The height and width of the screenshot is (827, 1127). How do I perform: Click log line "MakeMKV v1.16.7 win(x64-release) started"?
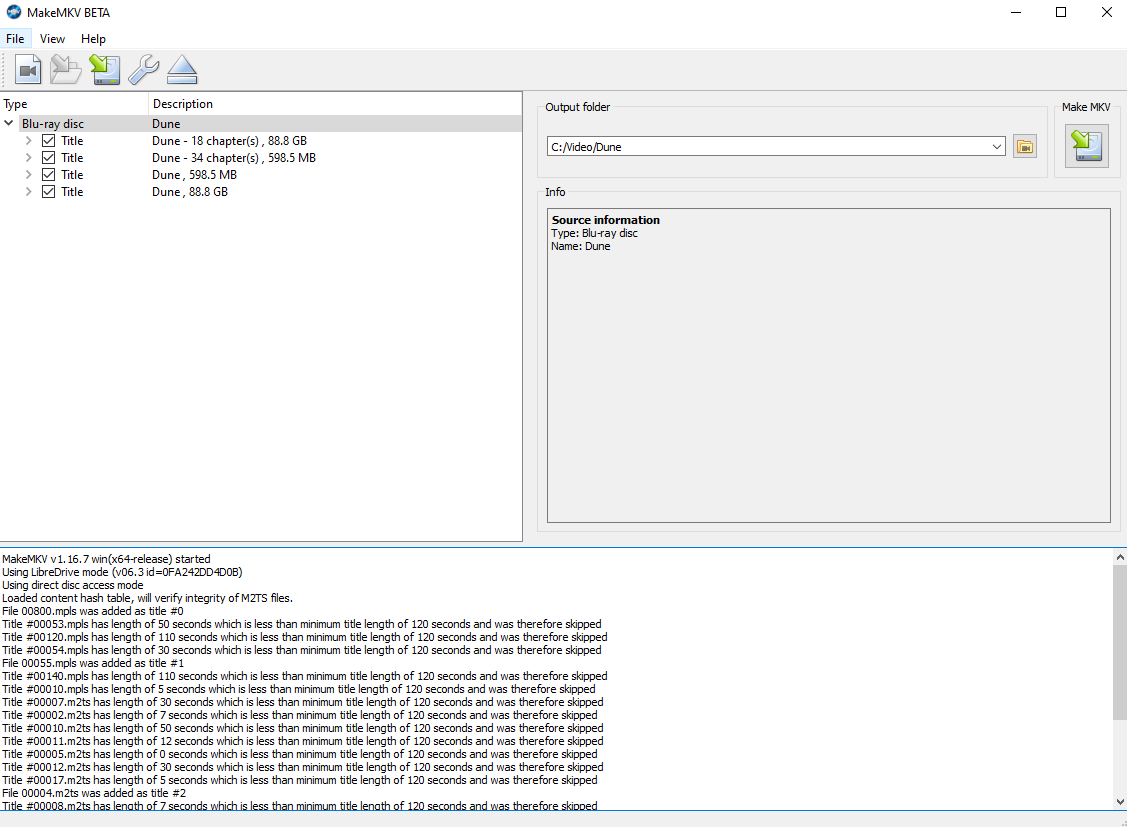(106, 559)
